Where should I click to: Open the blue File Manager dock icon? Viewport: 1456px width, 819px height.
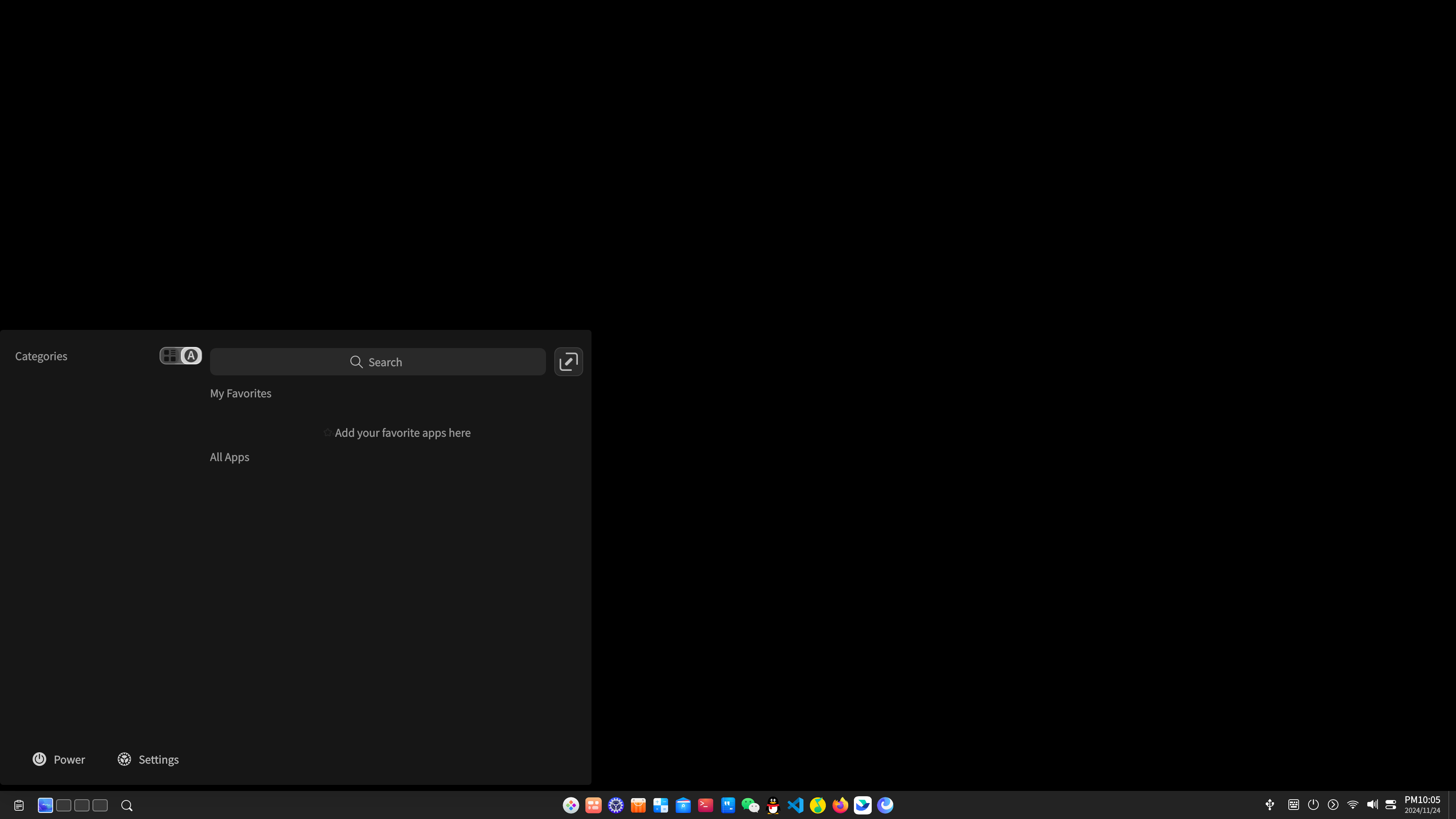(x=683, y=805)
